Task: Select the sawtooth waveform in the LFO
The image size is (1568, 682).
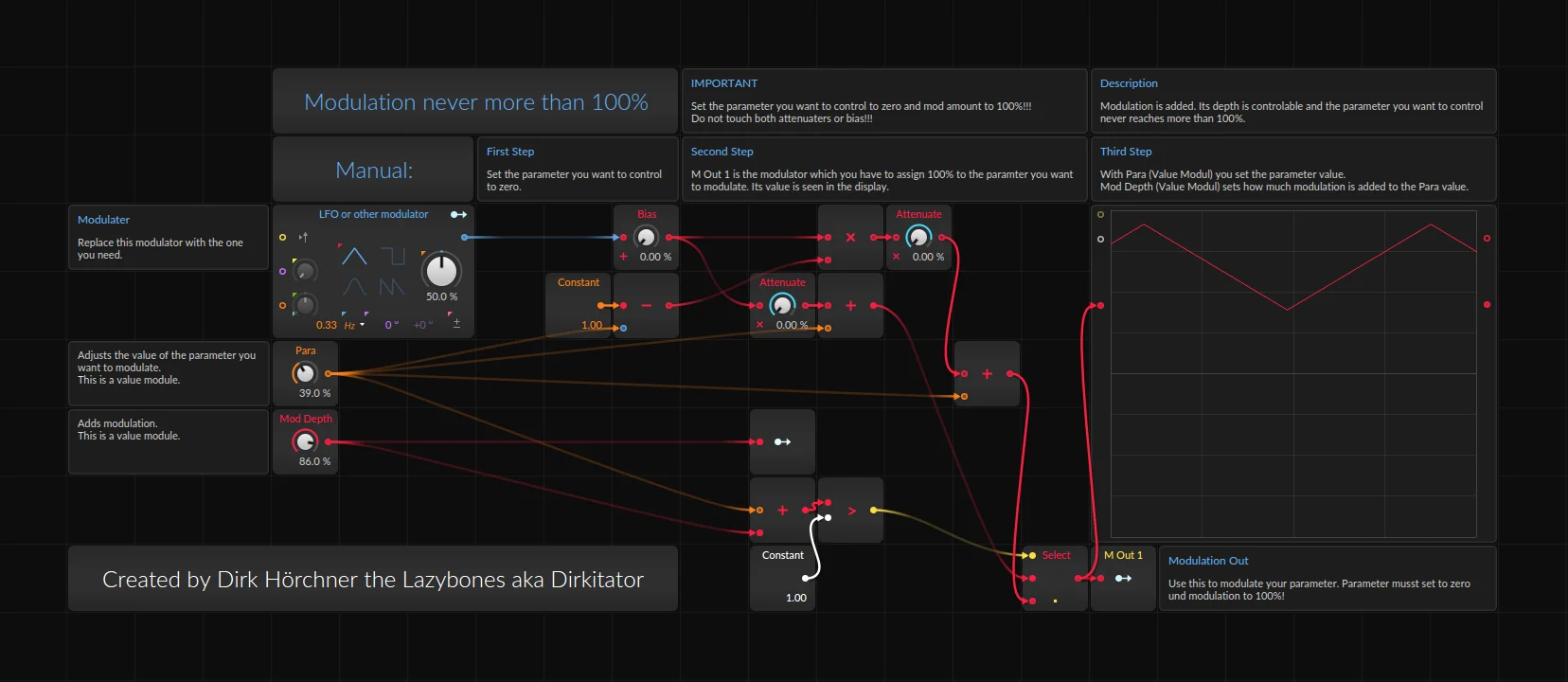Action: pos(392,286)
